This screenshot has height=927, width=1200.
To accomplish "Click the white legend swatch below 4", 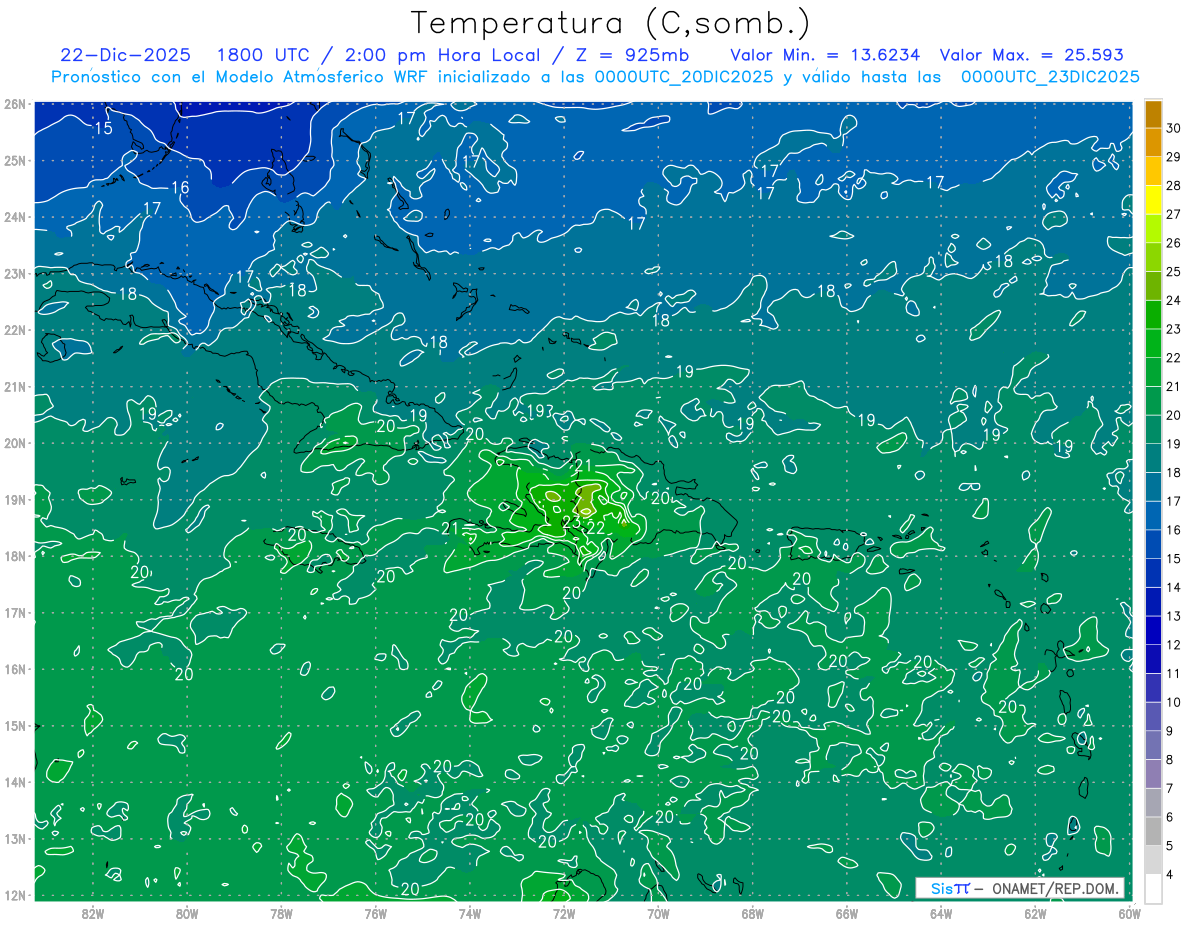I will pyautogui.click(x=1153, y=889).
